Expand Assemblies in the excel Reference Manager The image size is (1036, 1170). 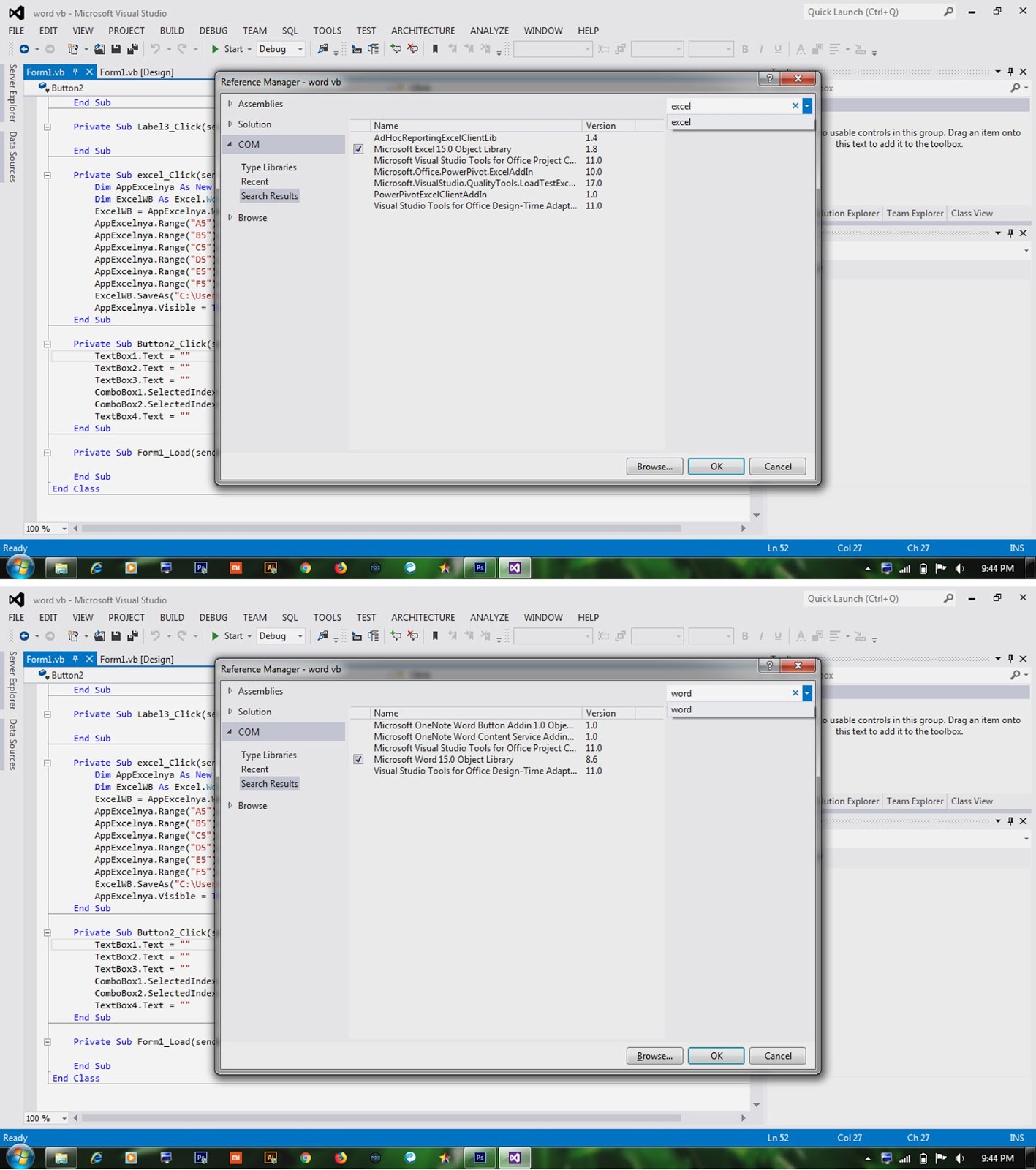(x=230, y=104)
